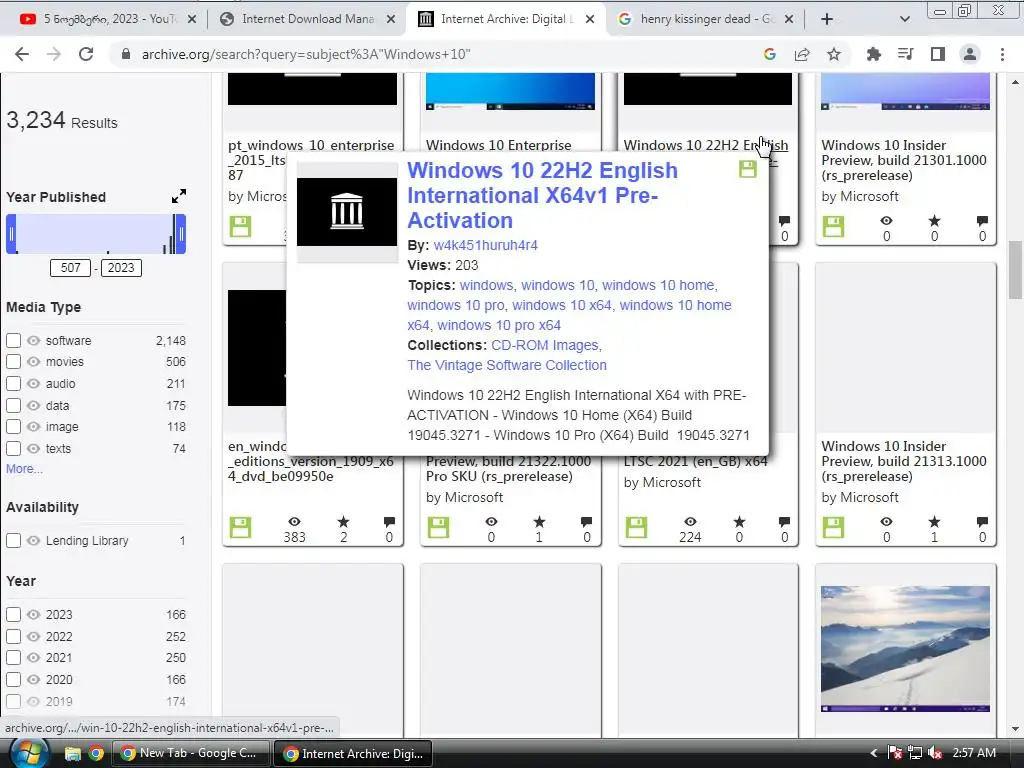Go back with the browser back arrow
1024x768 pixels.
point(22,54)
